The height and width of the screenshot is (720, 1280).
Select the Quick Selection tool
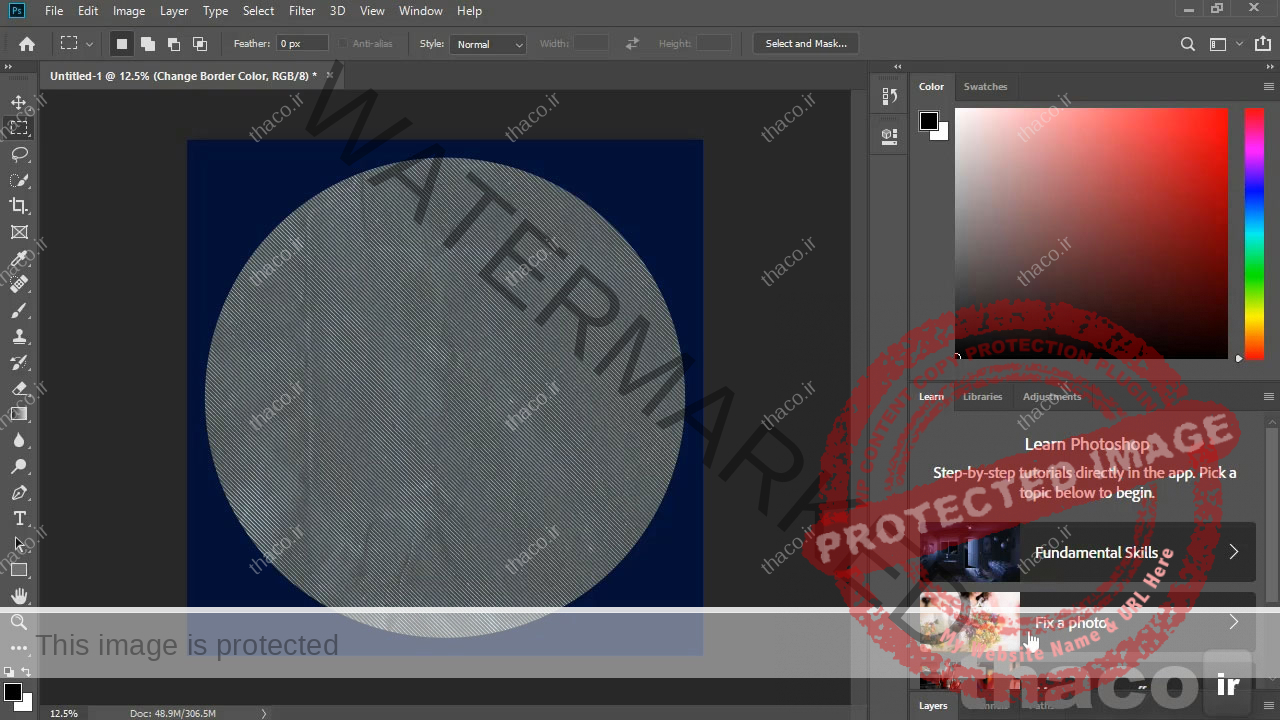[x=19, y=180]
